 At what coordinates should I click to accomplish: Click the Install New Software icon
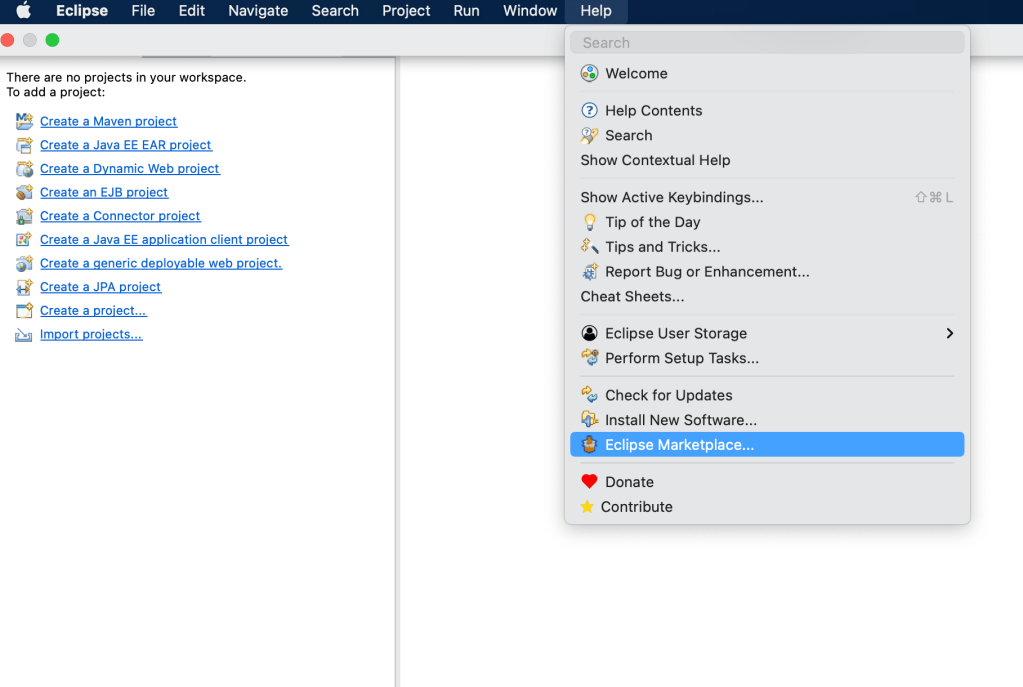click(x=590, y=420)
